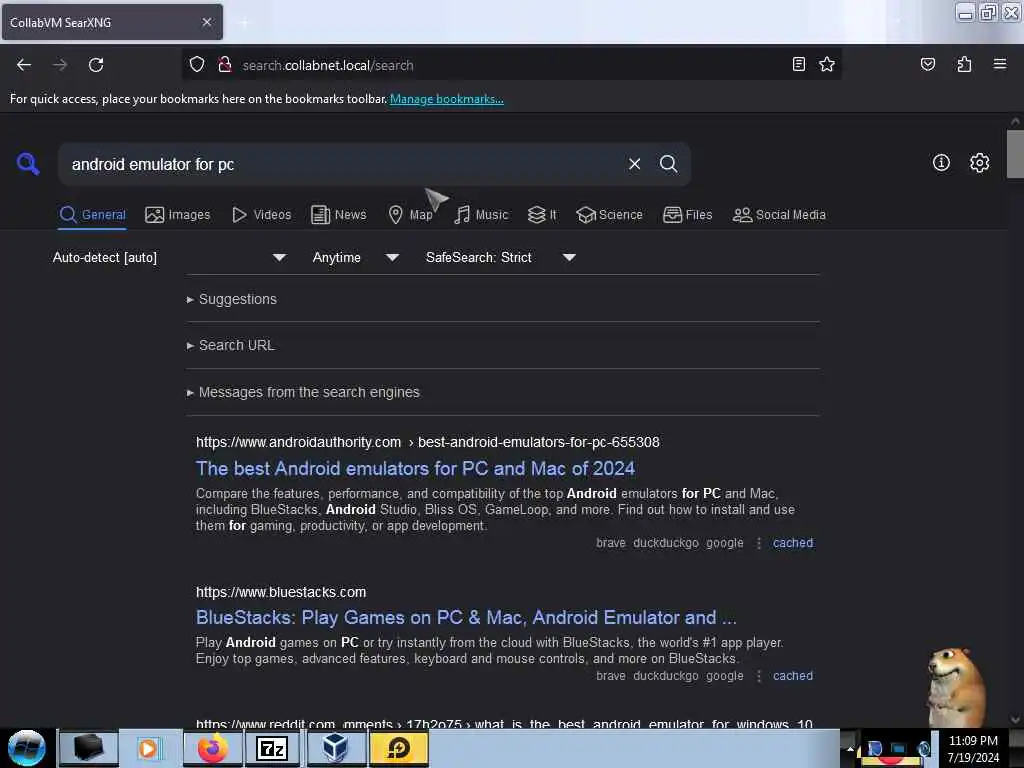
Task: Open a new tab with plus button
Action: (244, 22)
